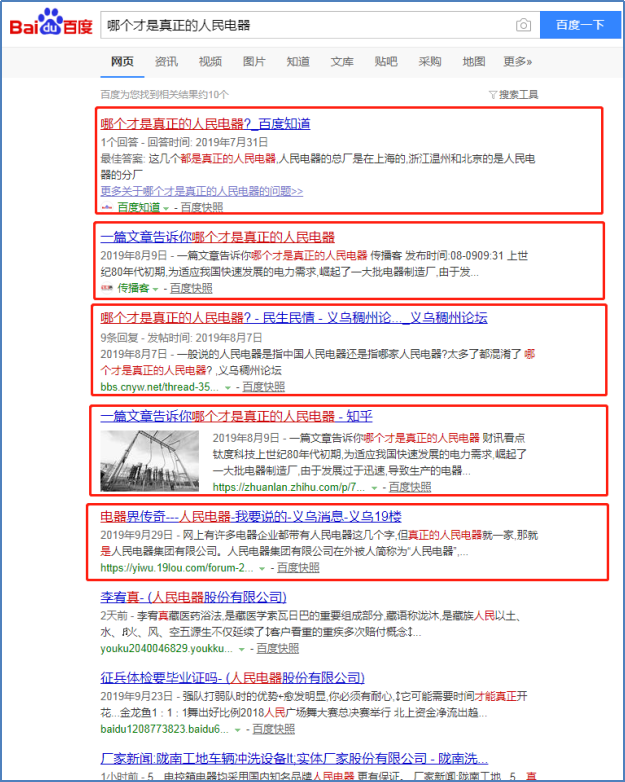The image size is (625, 782).
Task: Open 更多关于哪个才是真正的人民电器的问题 link
Action: click(202, 191)
